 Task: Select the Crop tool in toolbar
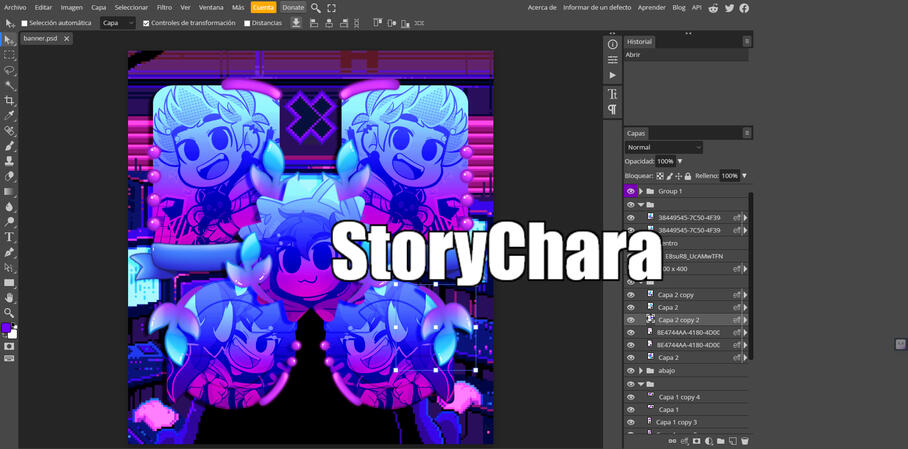[x=9, y=100]
